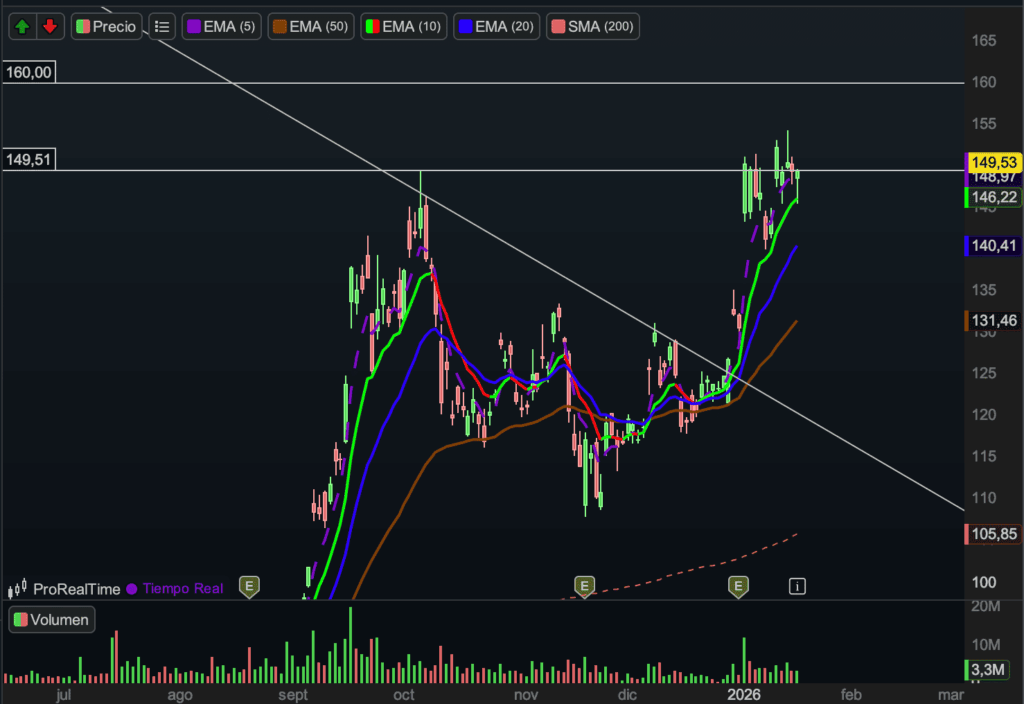Click the ProRealTime candlestick logo icon

pos(18,589)
